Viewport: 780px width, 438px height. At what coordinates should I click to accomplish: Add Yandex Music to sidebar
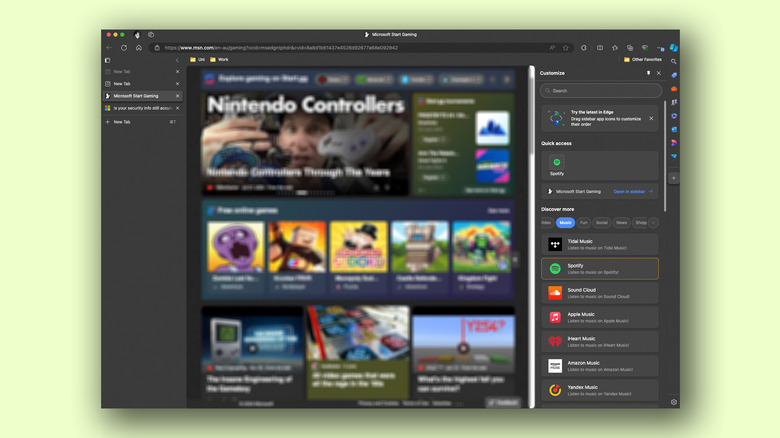(x=600, y=390)
